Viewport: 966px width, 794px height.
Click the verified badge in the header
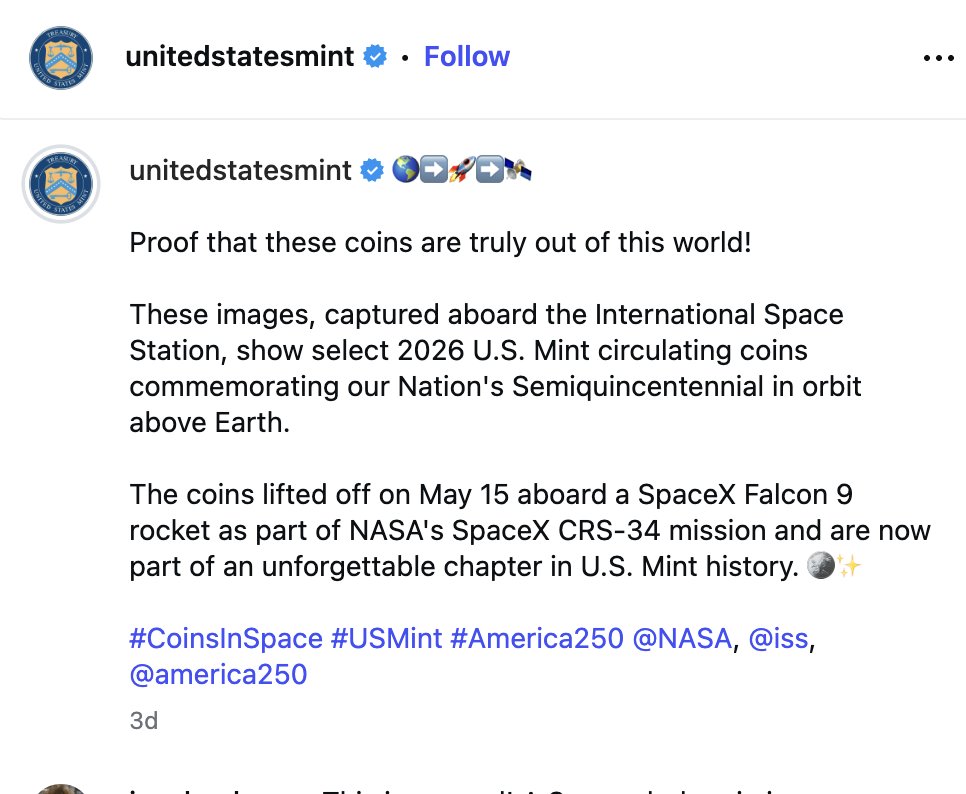point(375,57)
